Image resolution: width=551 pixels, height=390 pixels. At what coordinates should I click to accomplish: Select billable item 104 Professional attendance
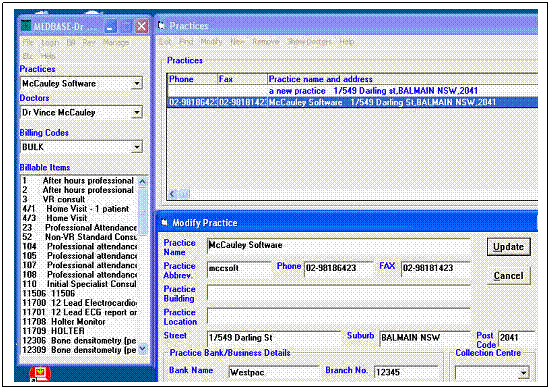pyautogui.click(x=79, y=247)
